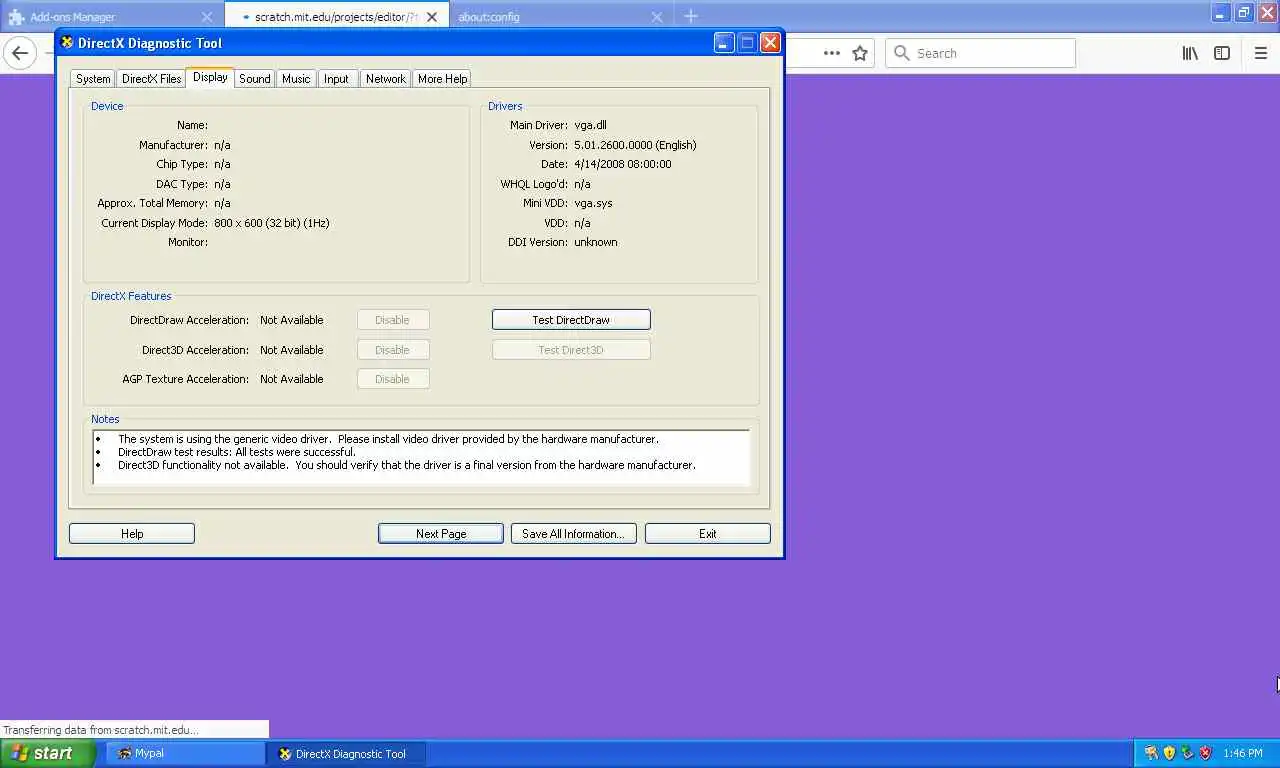Close the browser window
This screenshot has width=1280, height=768.
[1267, 13]
